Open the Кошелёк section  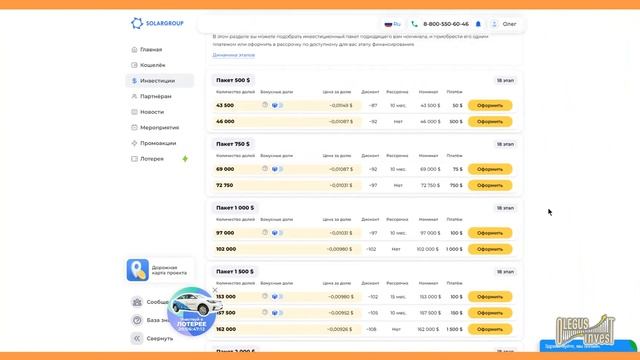[152, 65]
